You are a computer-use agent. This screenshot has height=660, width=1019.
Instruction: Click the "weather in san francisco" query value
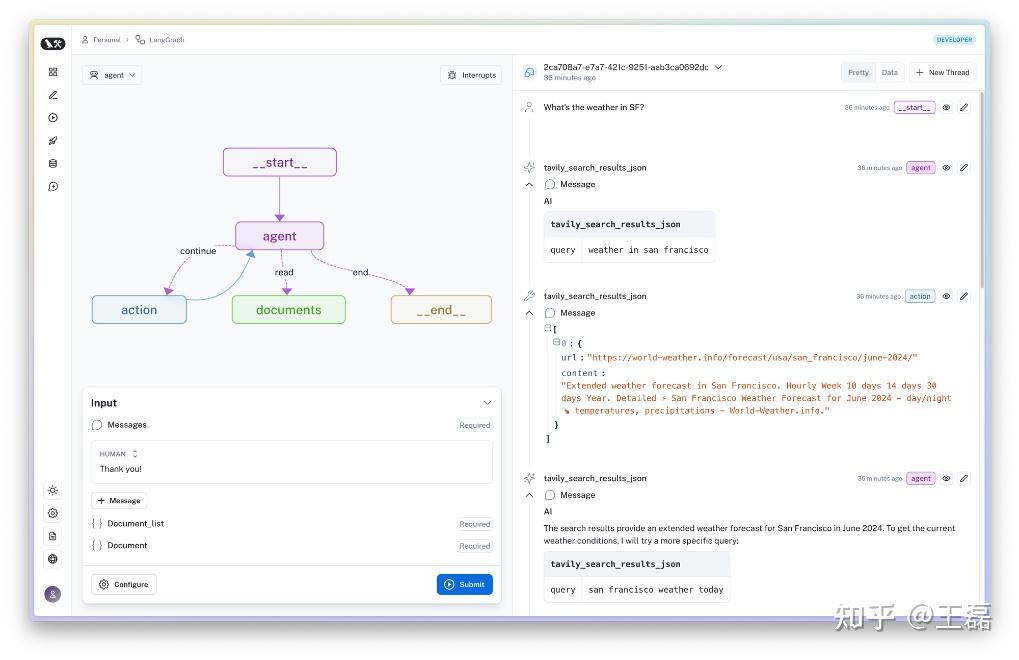(648, 250)
